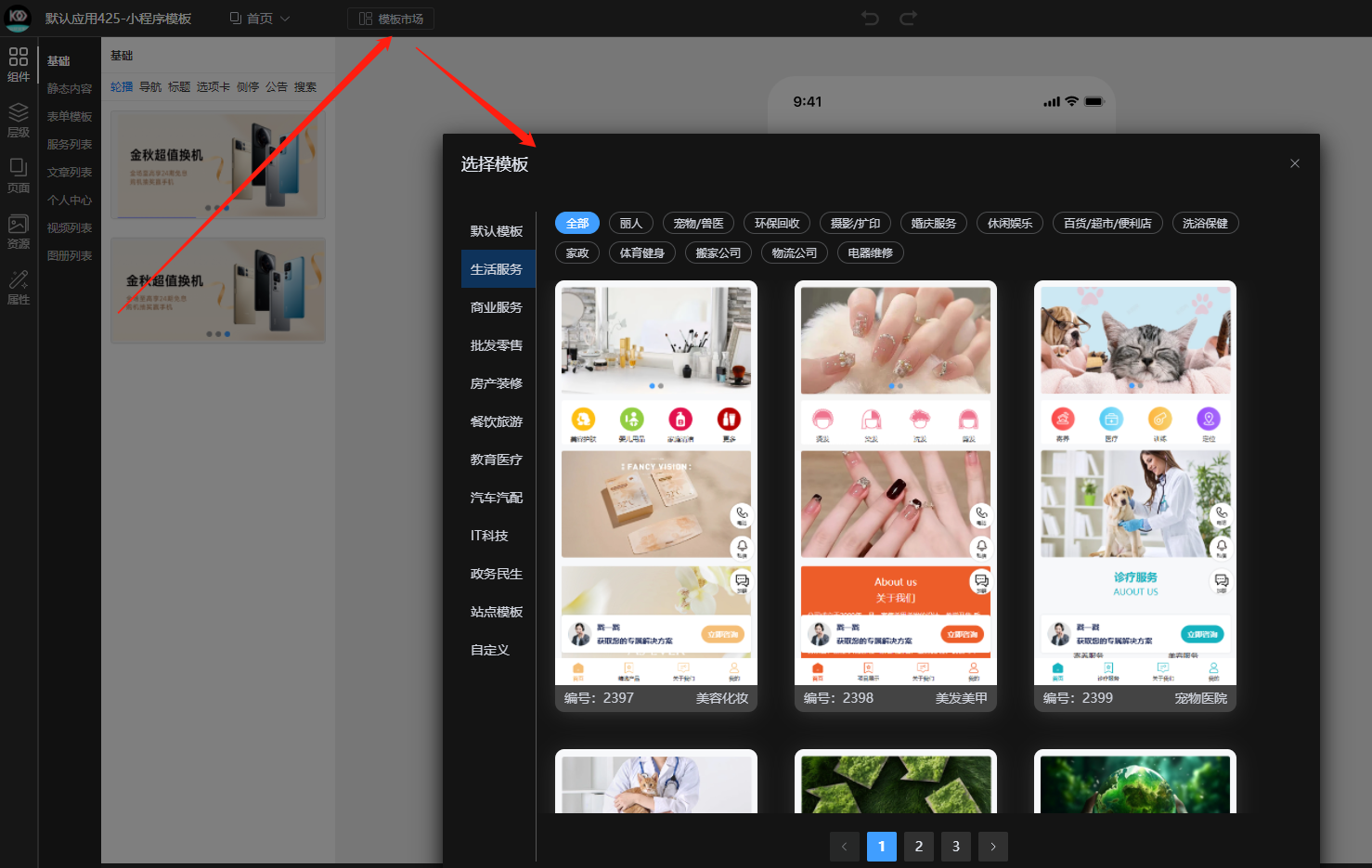Switch to 侧停 component tab
Viewport: 1372px width, 868px height.
248,87
